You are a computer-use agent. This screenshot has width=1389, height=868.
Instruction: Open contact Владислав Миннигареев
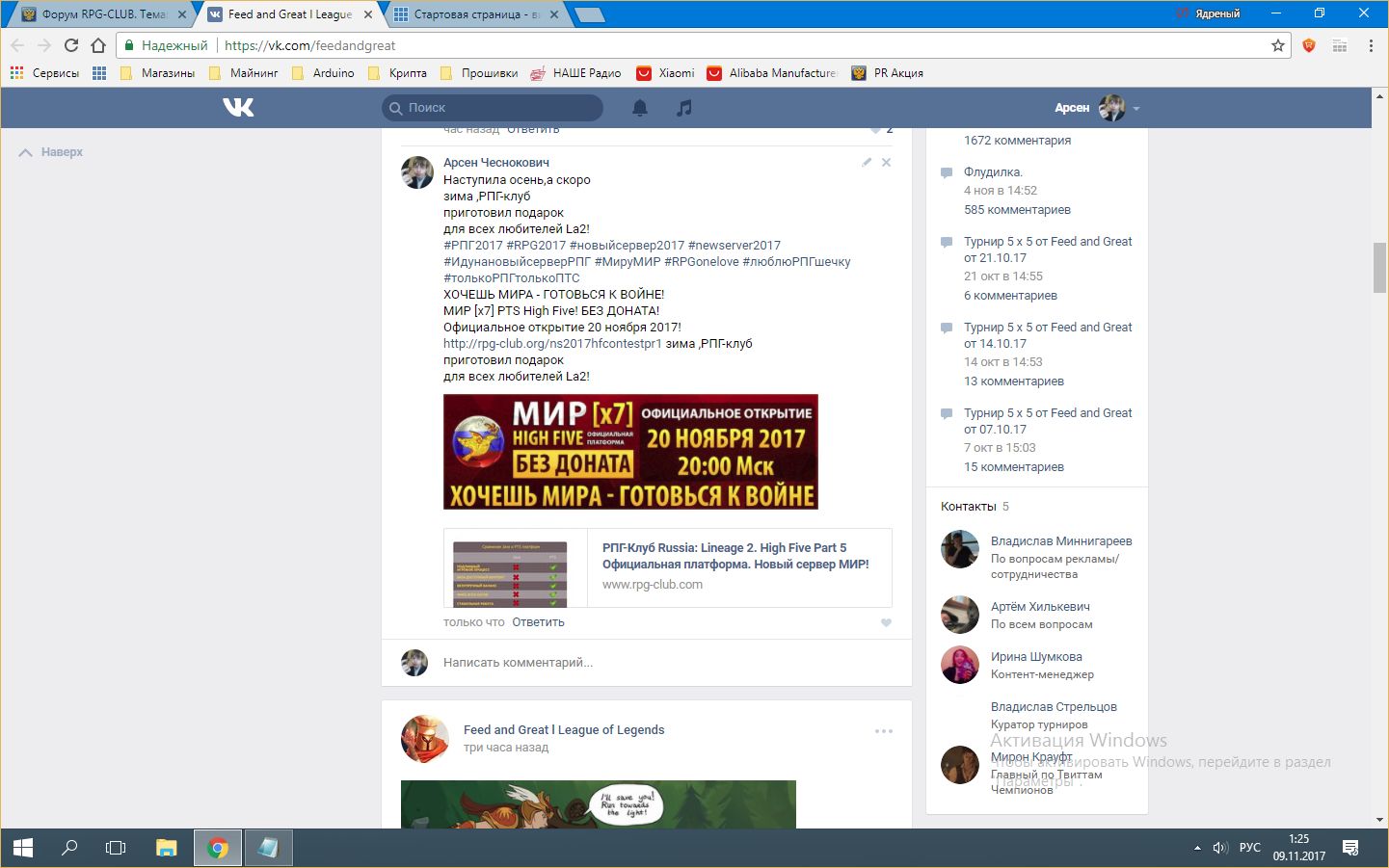pos(1061,541)
